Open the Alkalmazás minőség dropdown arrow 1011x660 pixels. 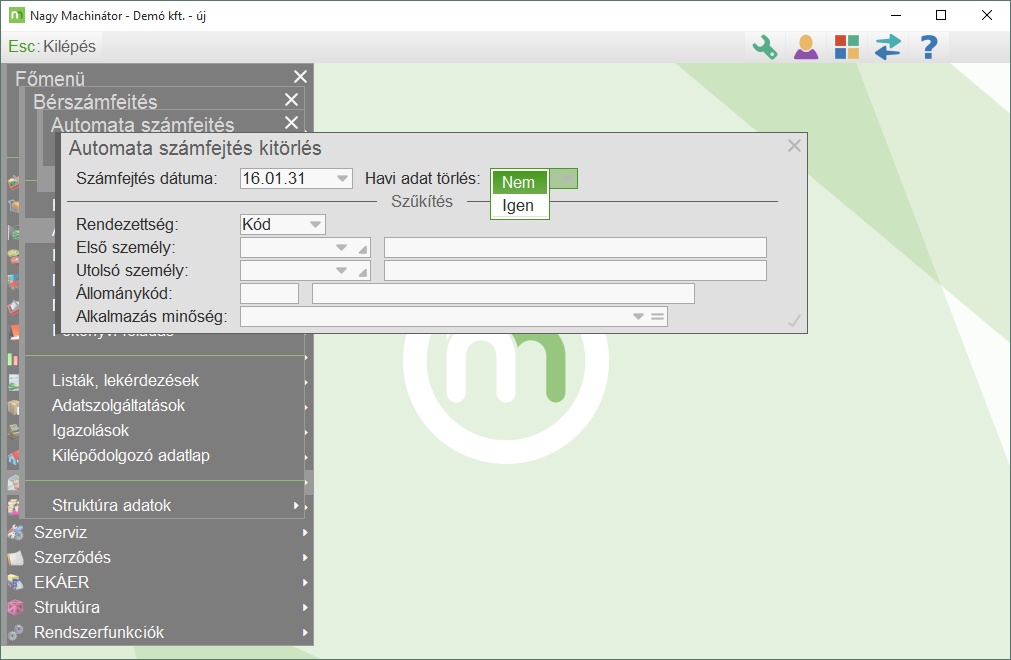tap(638, 316)
